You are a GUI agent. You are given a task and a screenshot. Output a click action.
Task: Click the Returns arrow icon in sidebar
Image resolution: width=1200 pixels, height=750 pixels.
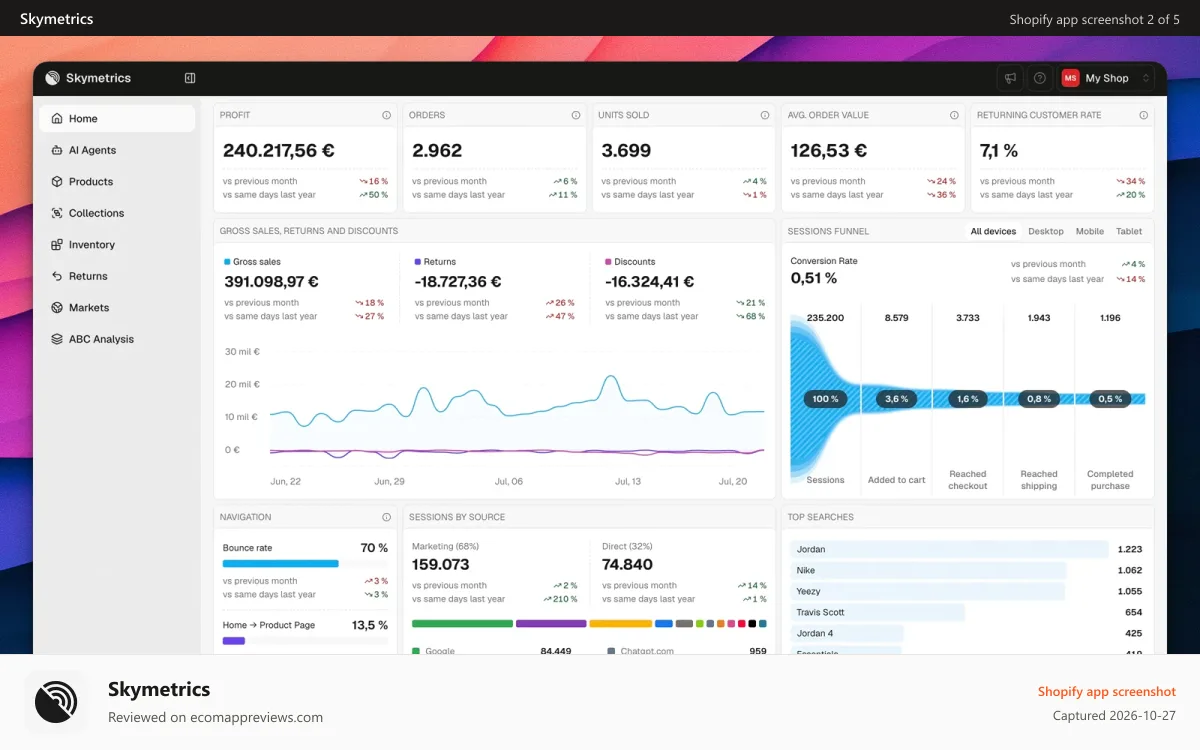point(57,276)
